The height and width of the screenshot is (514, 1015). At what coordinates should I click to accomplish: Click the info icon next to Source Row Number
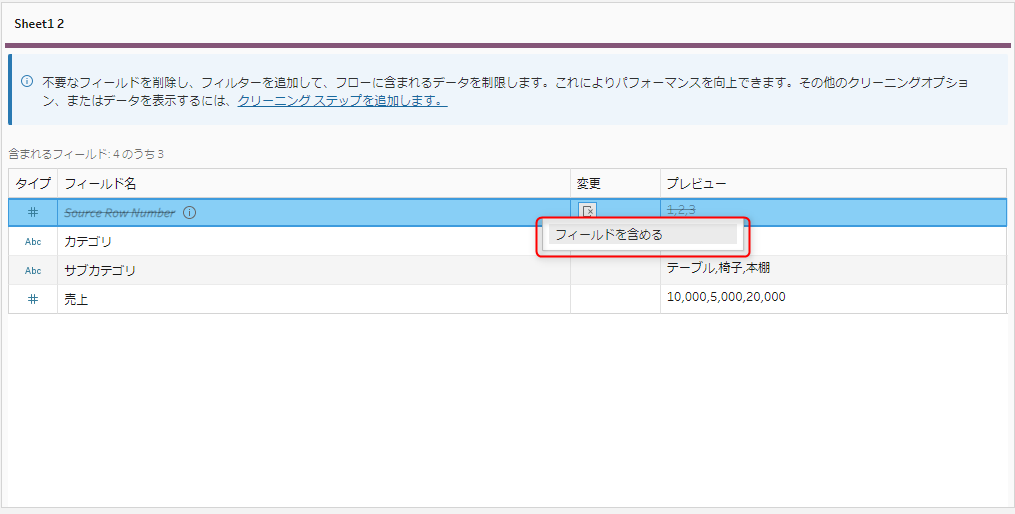[190, 213]
